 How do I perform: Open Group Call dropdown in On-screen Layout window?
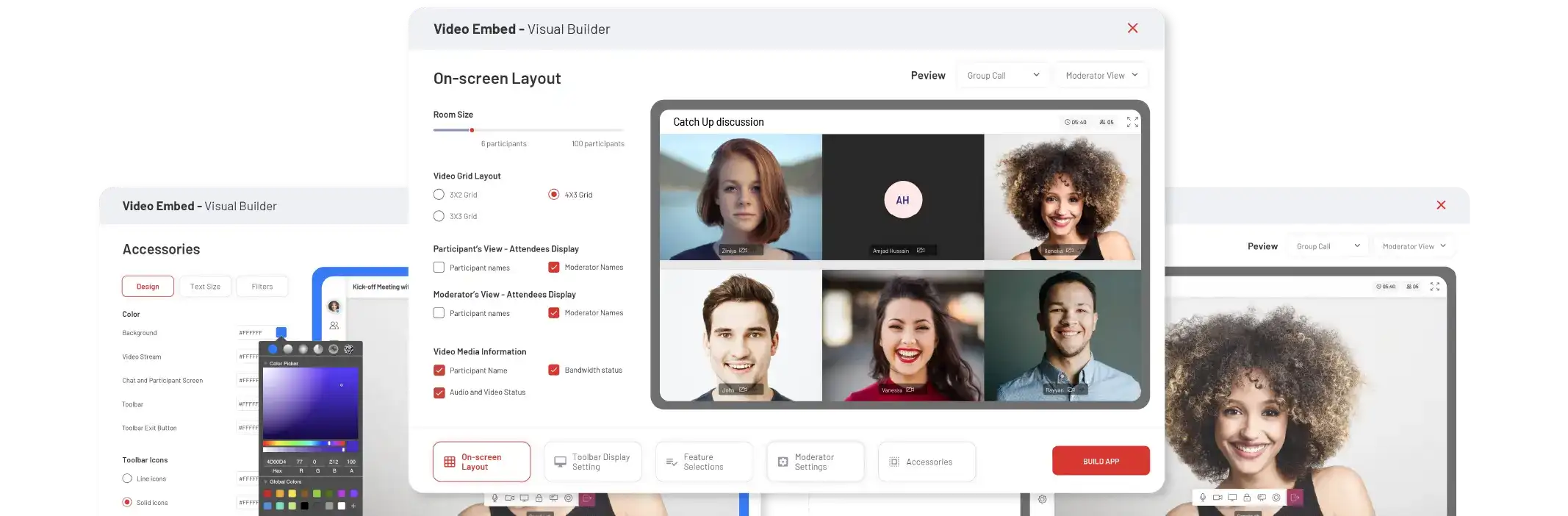tap(1002, 76)
